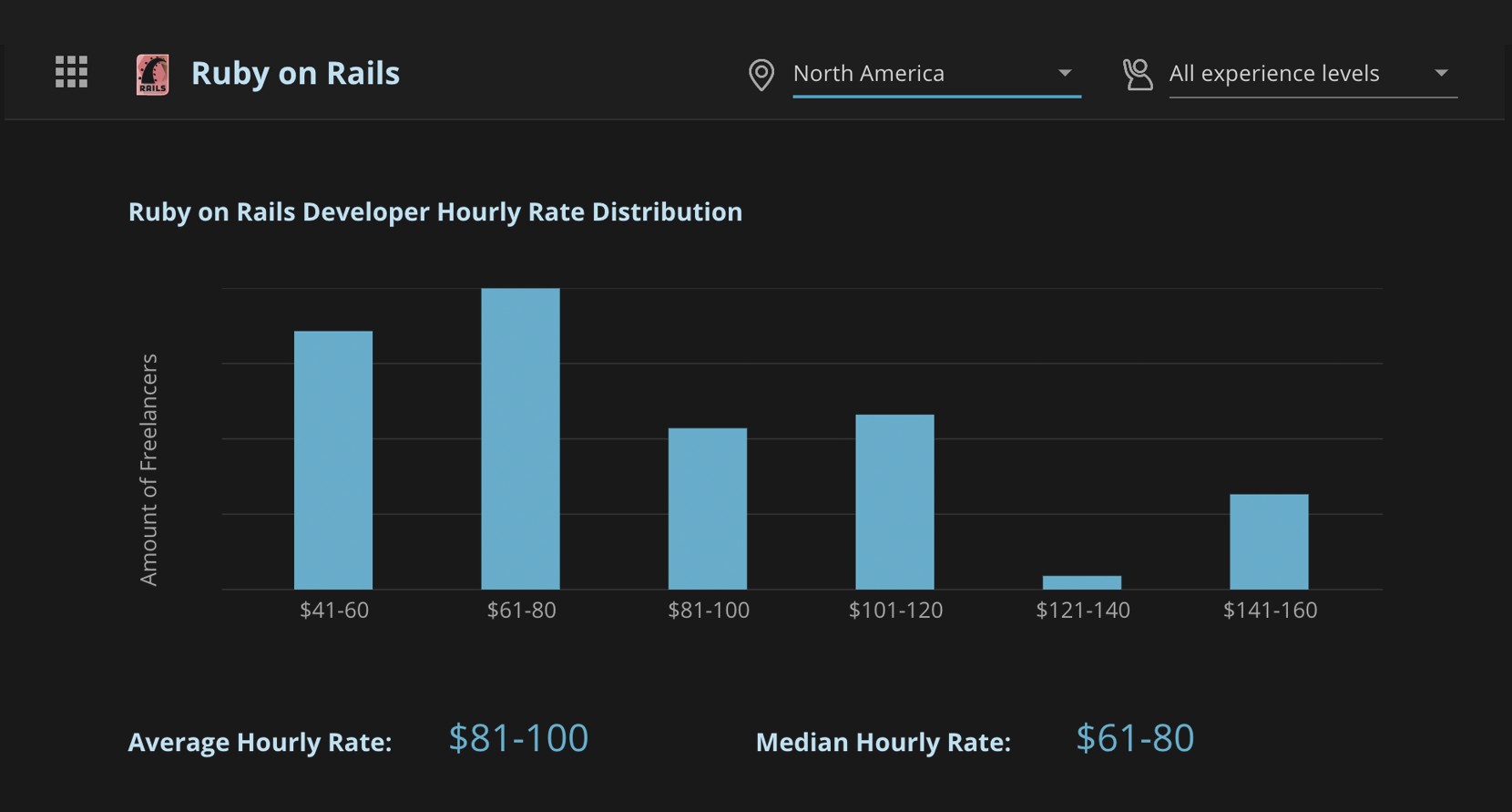This screenshot has height=812, width=1512.
Task: Select the small $121-140 bar
Action: pos(1082,582)
